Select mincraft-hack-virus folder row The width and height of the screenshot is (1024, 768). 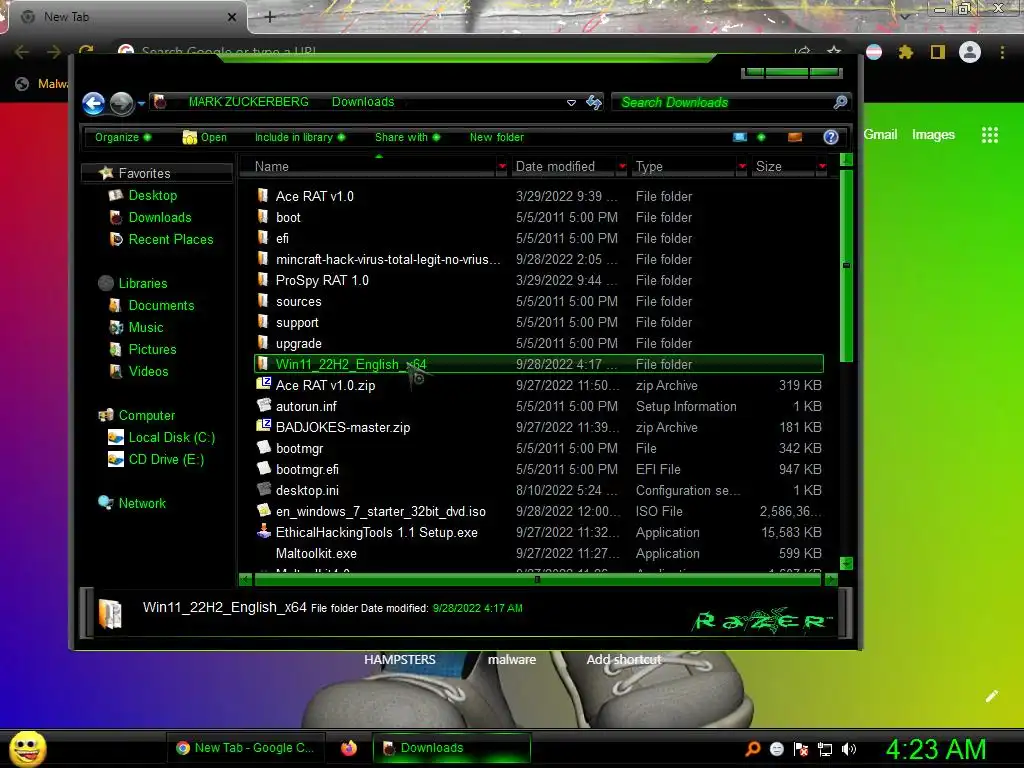point(539,259)
